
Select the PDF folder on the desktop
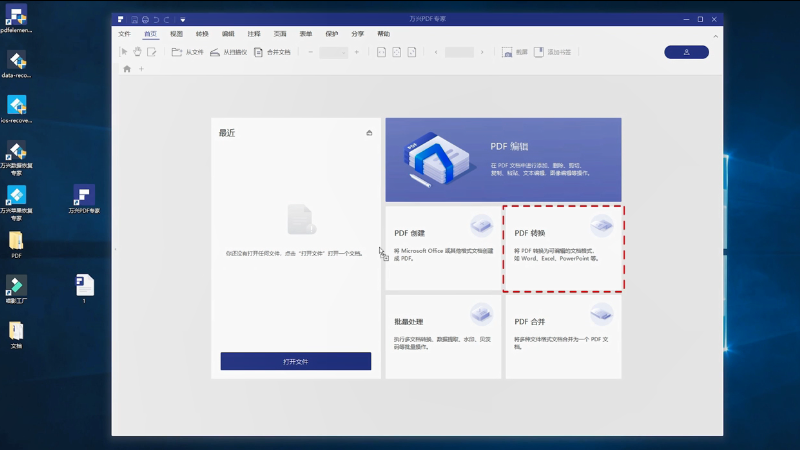(16, 245)
